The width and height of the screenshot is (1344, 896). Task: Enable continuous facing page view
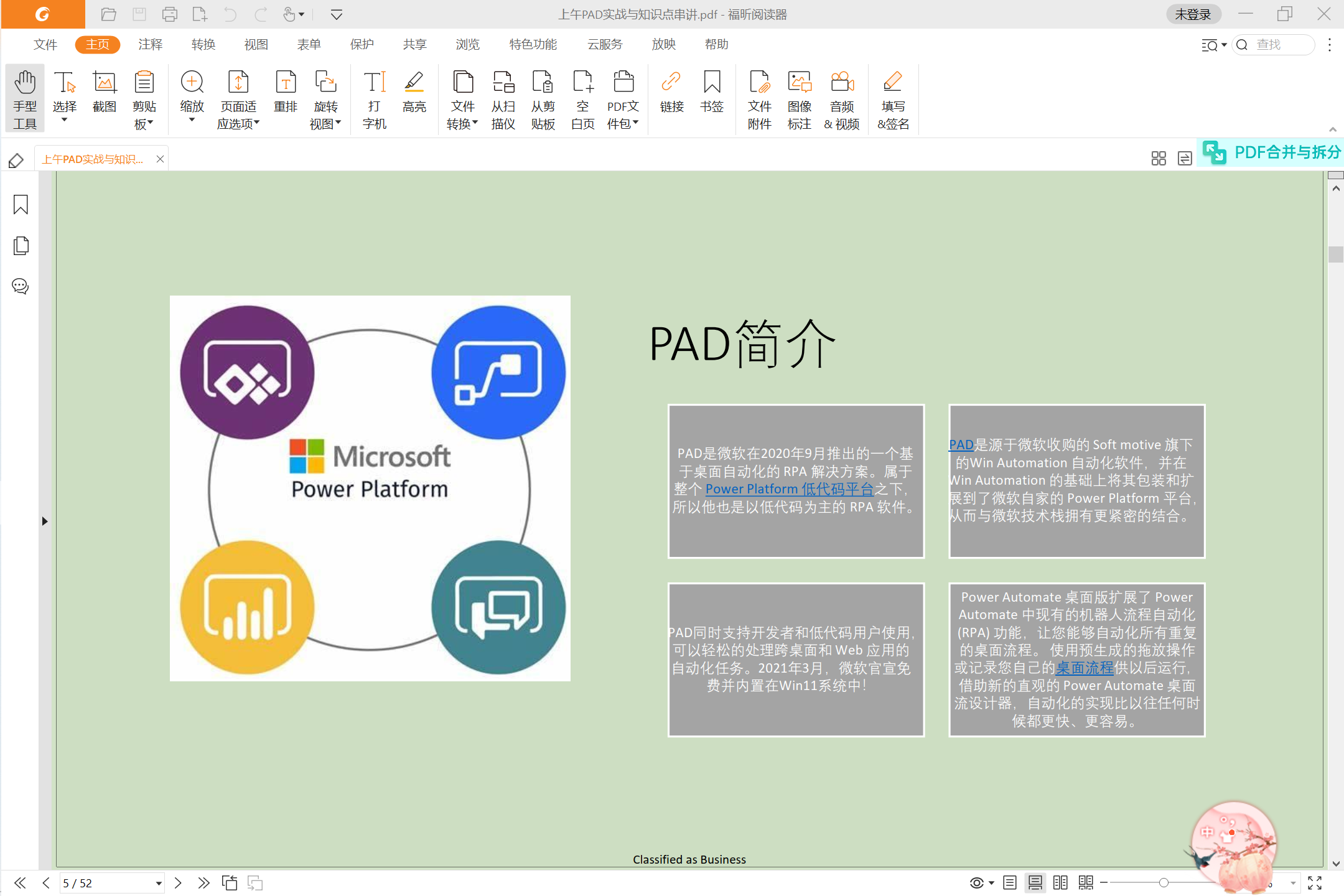pos(1086,882)
